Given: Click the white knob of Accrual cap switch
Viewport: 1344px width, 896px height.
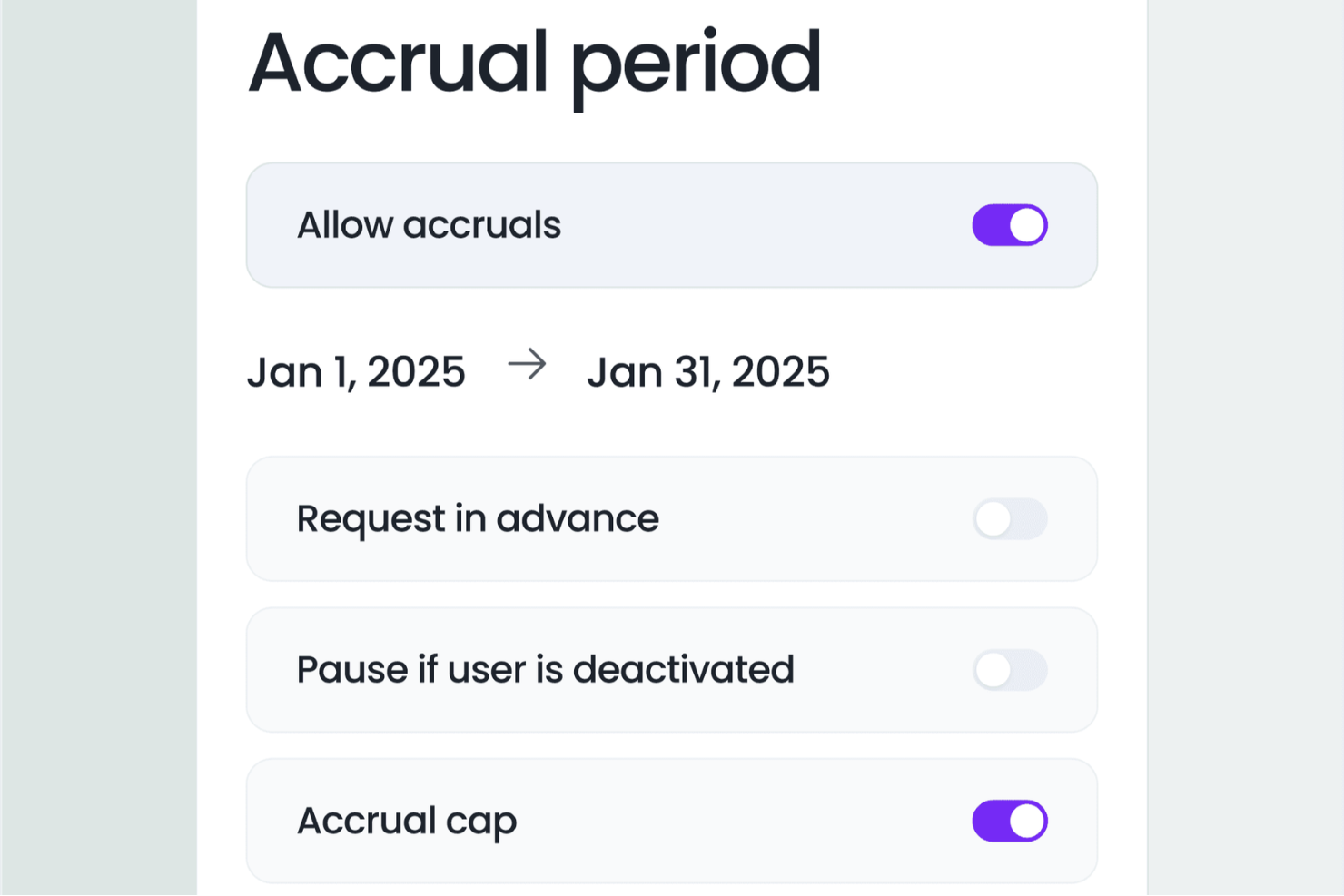Looking at the screenshot, I should 1027,821.
